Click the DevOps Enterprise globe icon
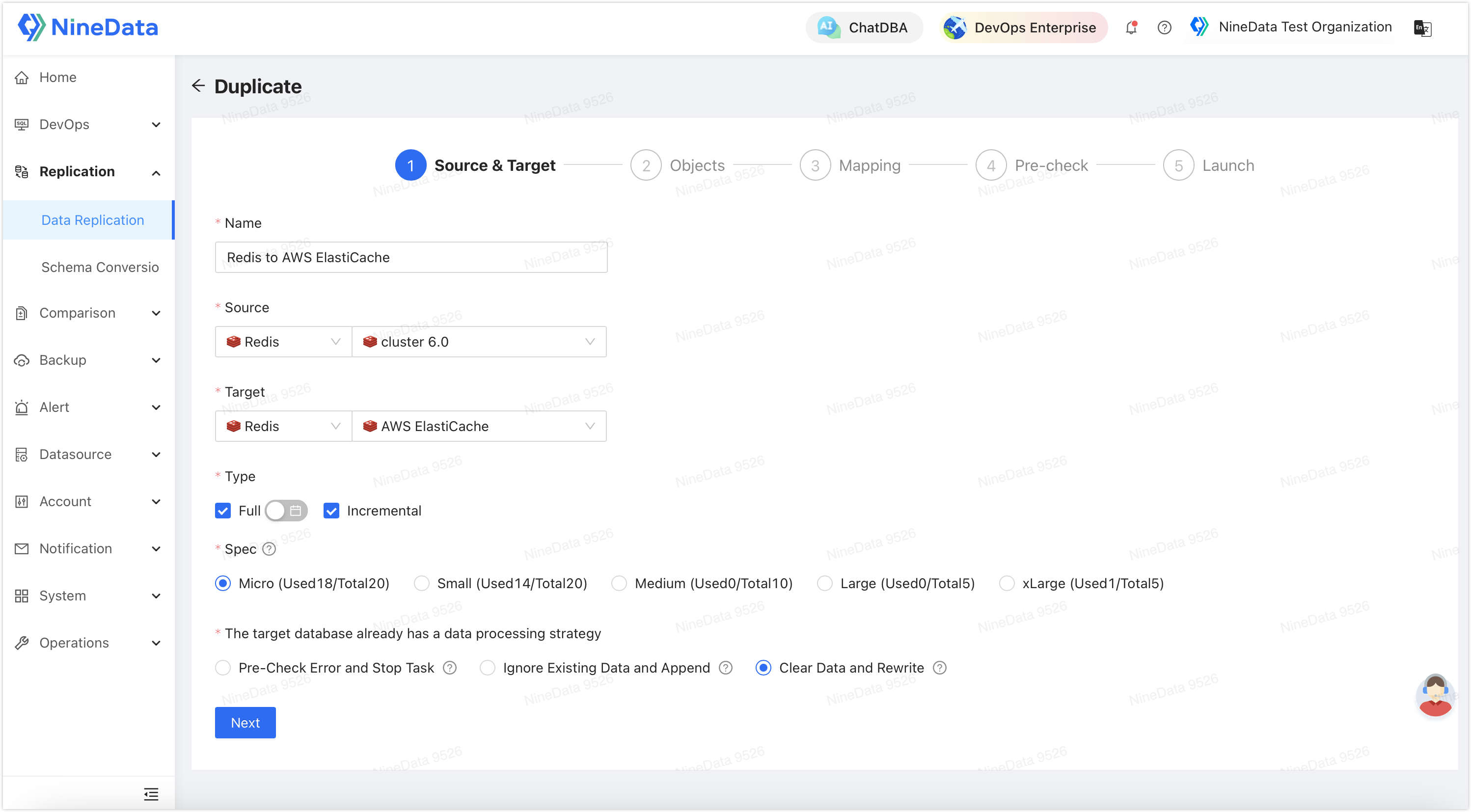This screenshot has height=812, width=1471. click(x=955, y=27)
